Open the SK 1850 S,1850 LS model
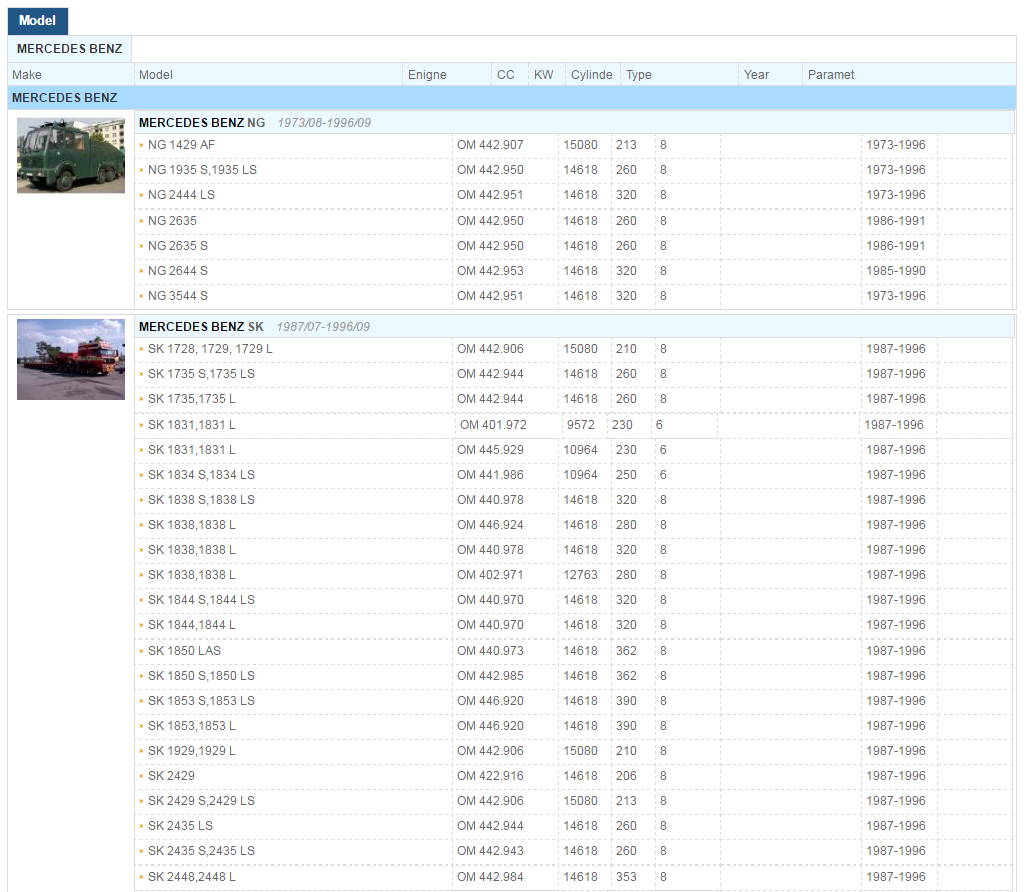1028x892 pixels. pos(201,676)
